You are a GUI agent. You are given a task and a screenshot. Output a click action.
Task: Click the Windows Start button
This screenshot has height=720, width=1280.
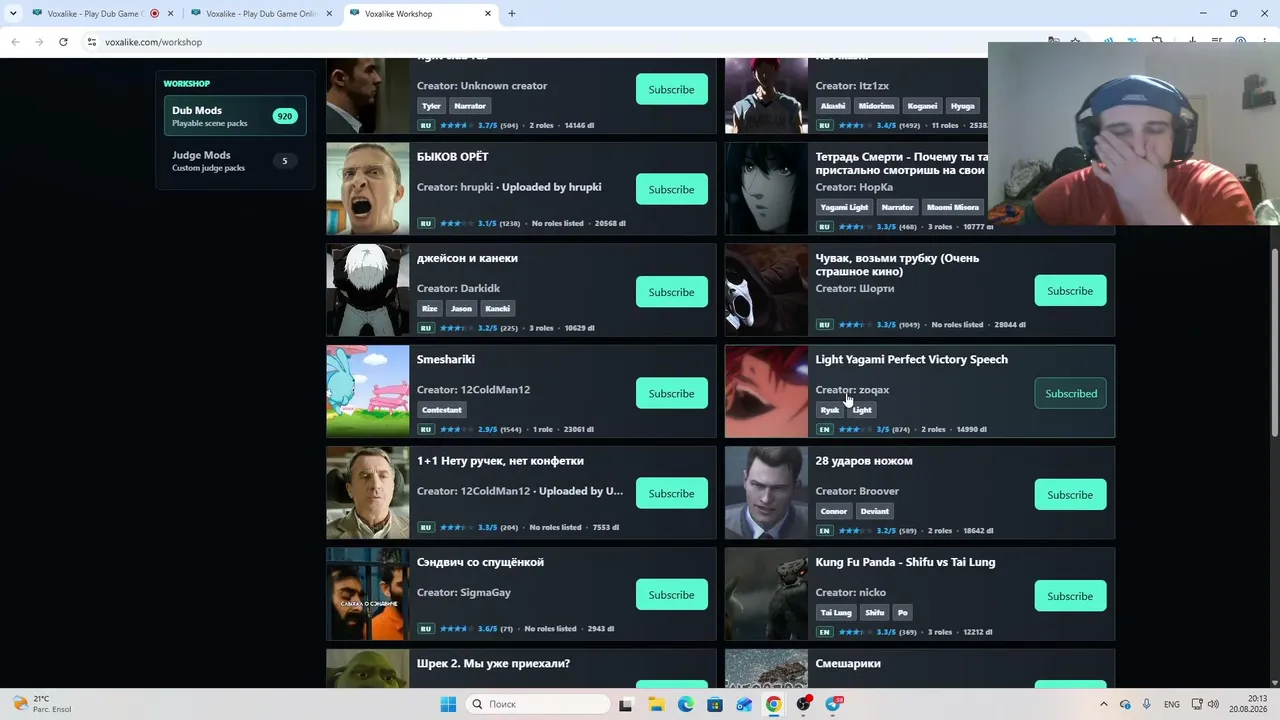pos(448,704)
